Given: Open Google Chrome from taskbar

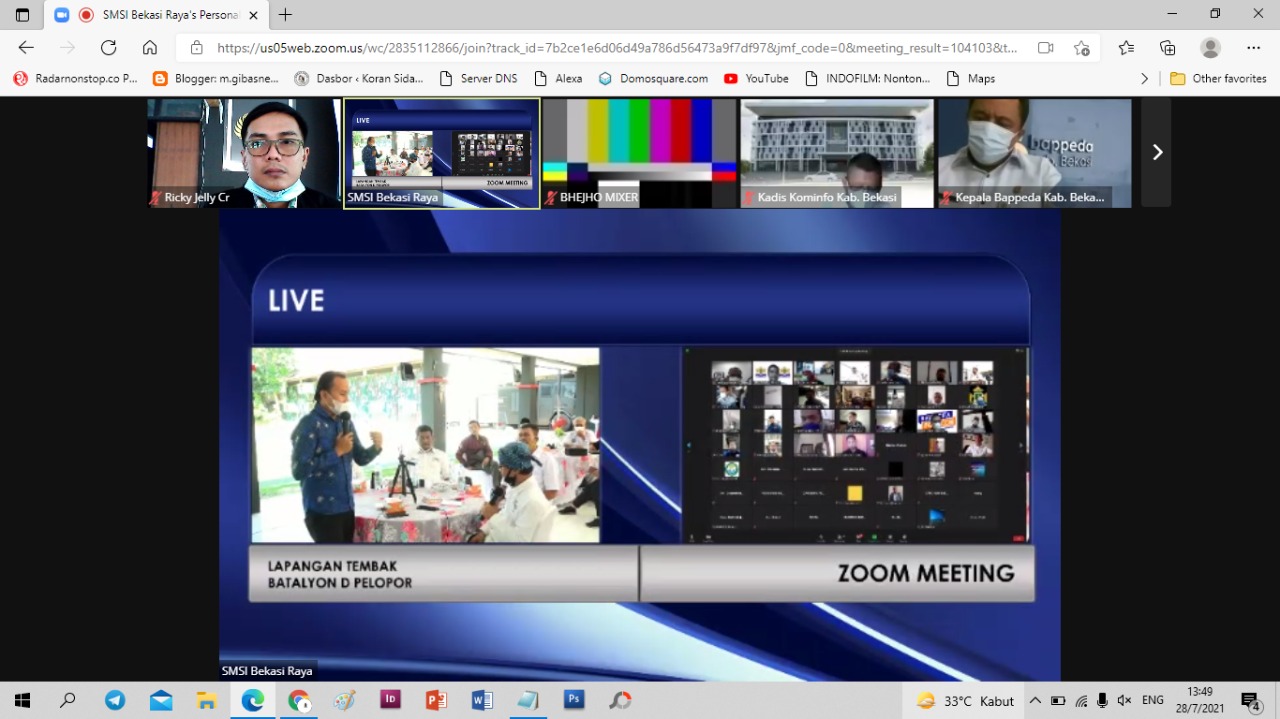Looking at the screenshot, I should tap(299, 700).
